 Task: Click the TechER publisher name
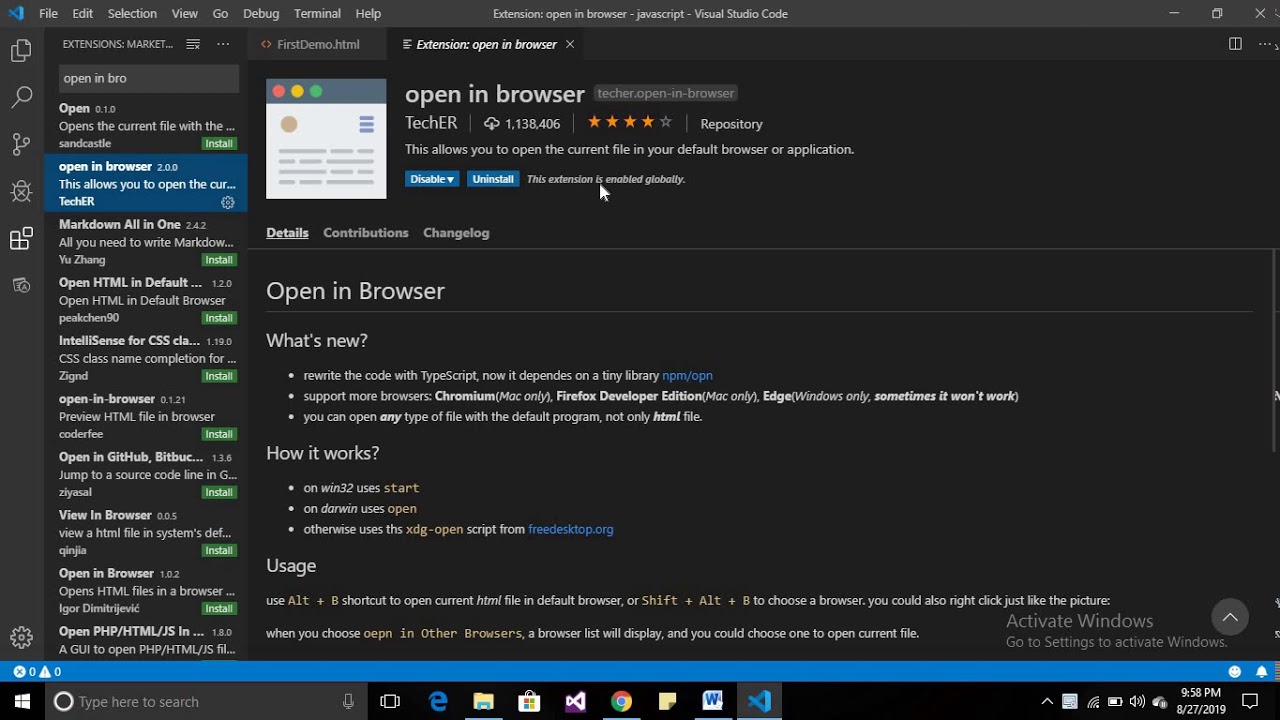tap(431, 123)
